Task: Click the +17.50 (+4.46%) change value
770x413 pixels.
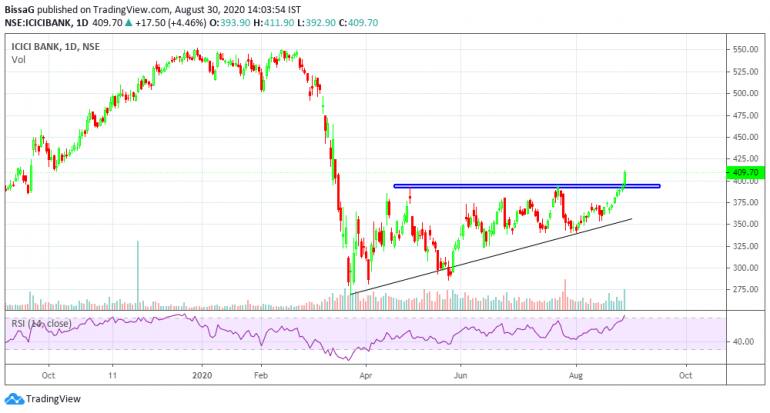Action: click(171, 23)
